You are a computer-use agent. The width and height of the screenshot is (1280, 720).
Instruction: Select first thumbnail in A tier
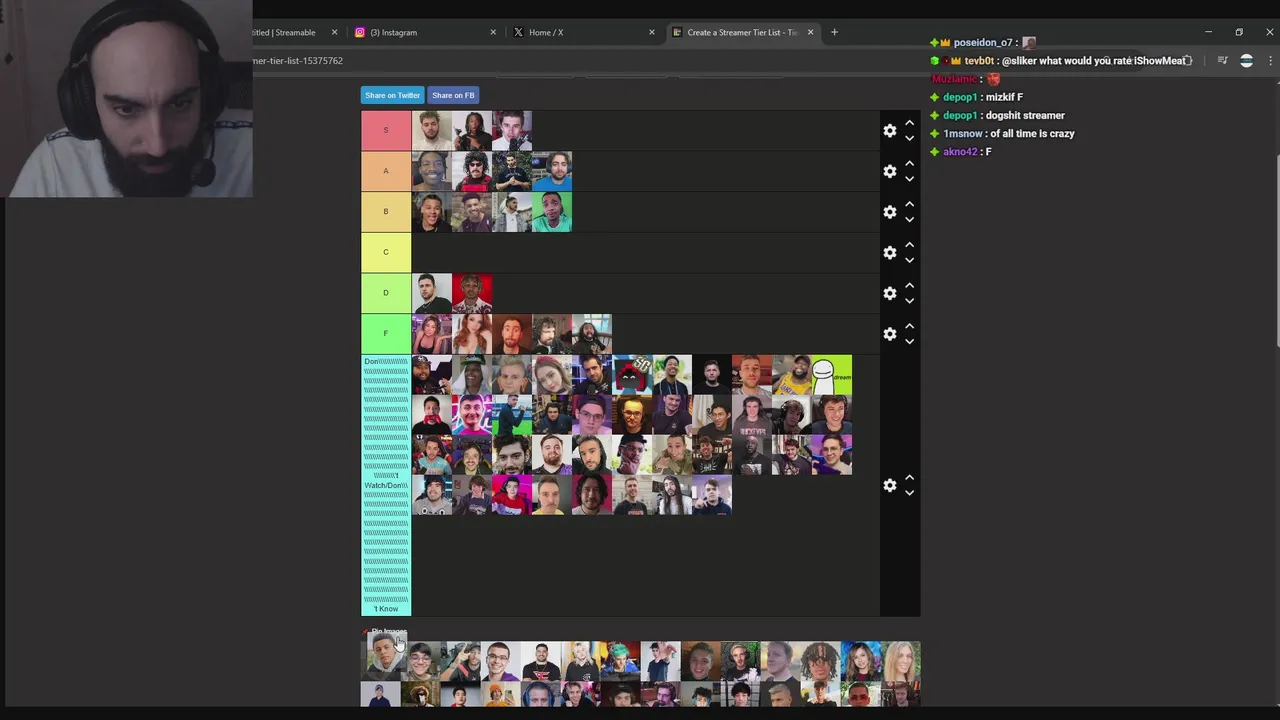pyautogui.click(x=432, y=171)
